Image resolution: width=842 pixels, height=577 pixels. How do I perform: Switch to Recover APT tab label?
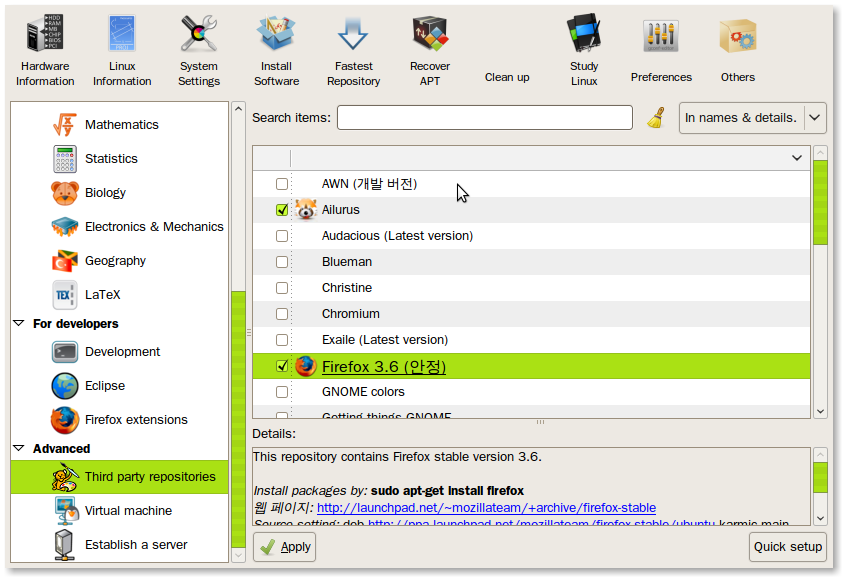click(430, 74)
